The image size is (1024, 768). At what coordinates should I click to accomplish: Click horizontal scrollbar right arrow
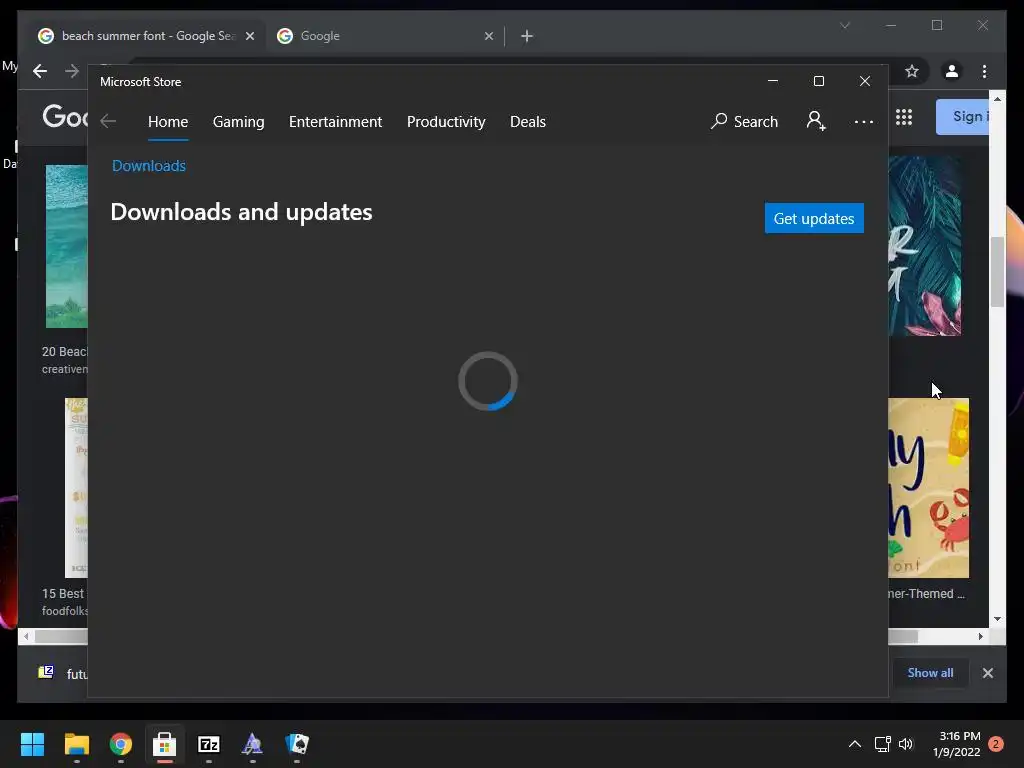pyautogui.click(x=980, y=636)
